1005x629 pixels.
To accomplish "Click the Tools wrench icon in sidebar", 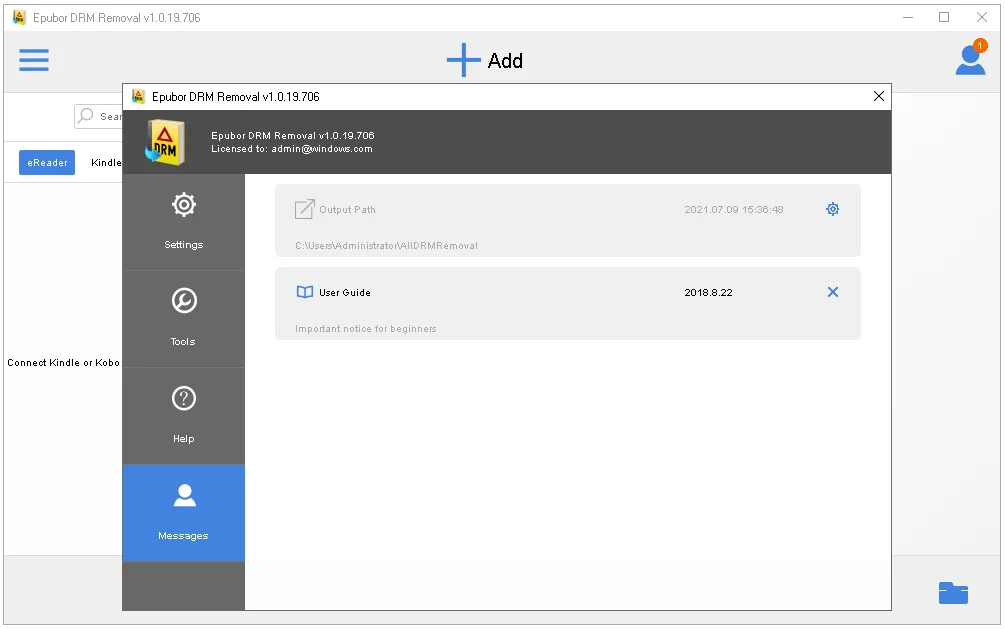I will coord(184,301).
